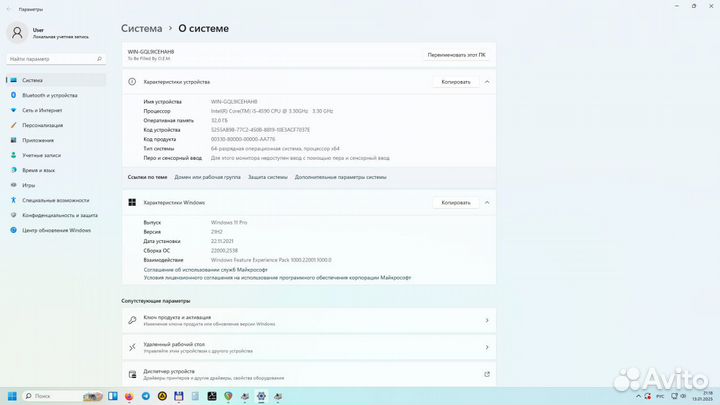Open the User account profile picture
Screen dimensions: 720x405
17,33
